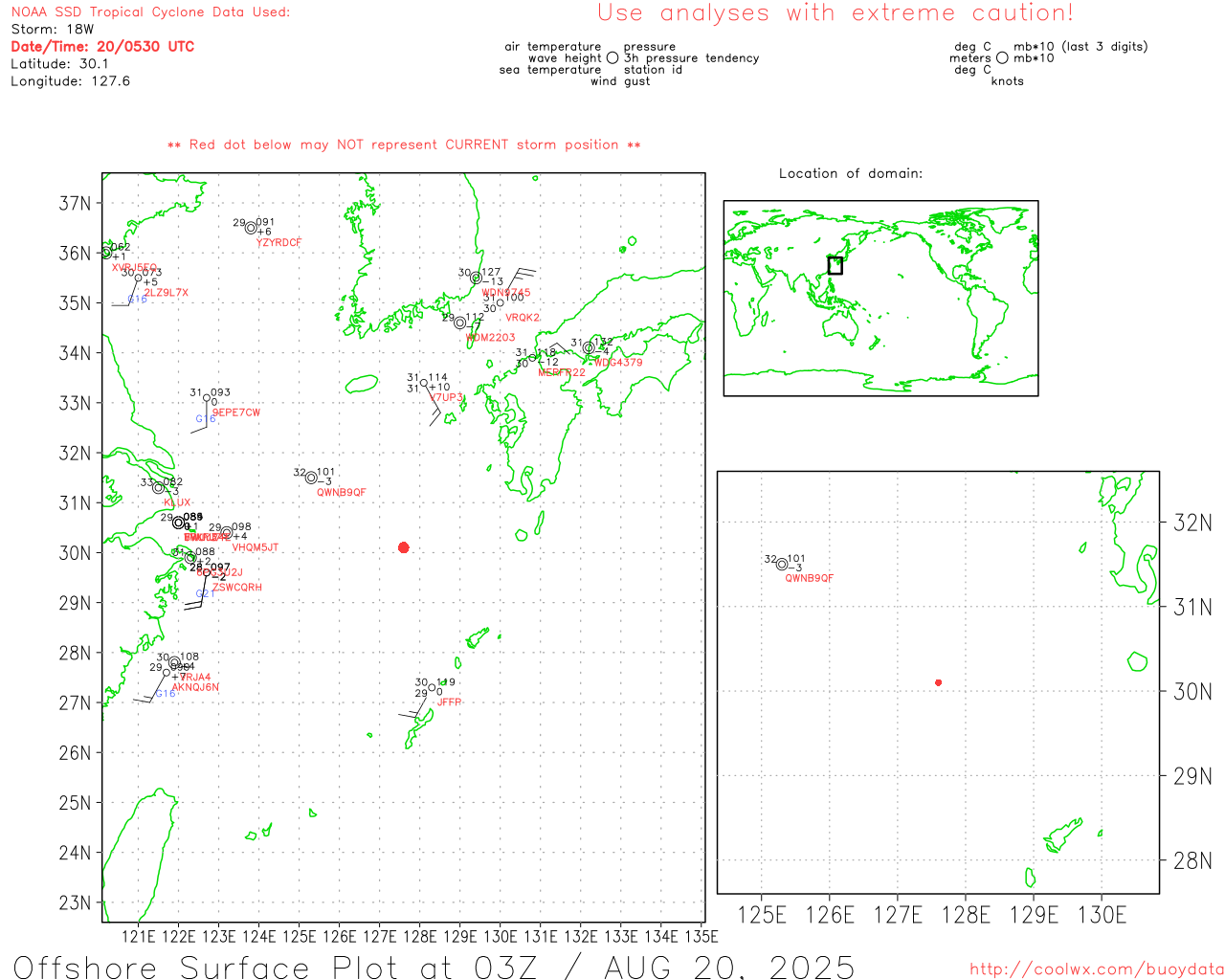1225x980 pixels.
Task: Click the WDM2203 station ID label
Action: pyautogui.click(x=491, y=338)
